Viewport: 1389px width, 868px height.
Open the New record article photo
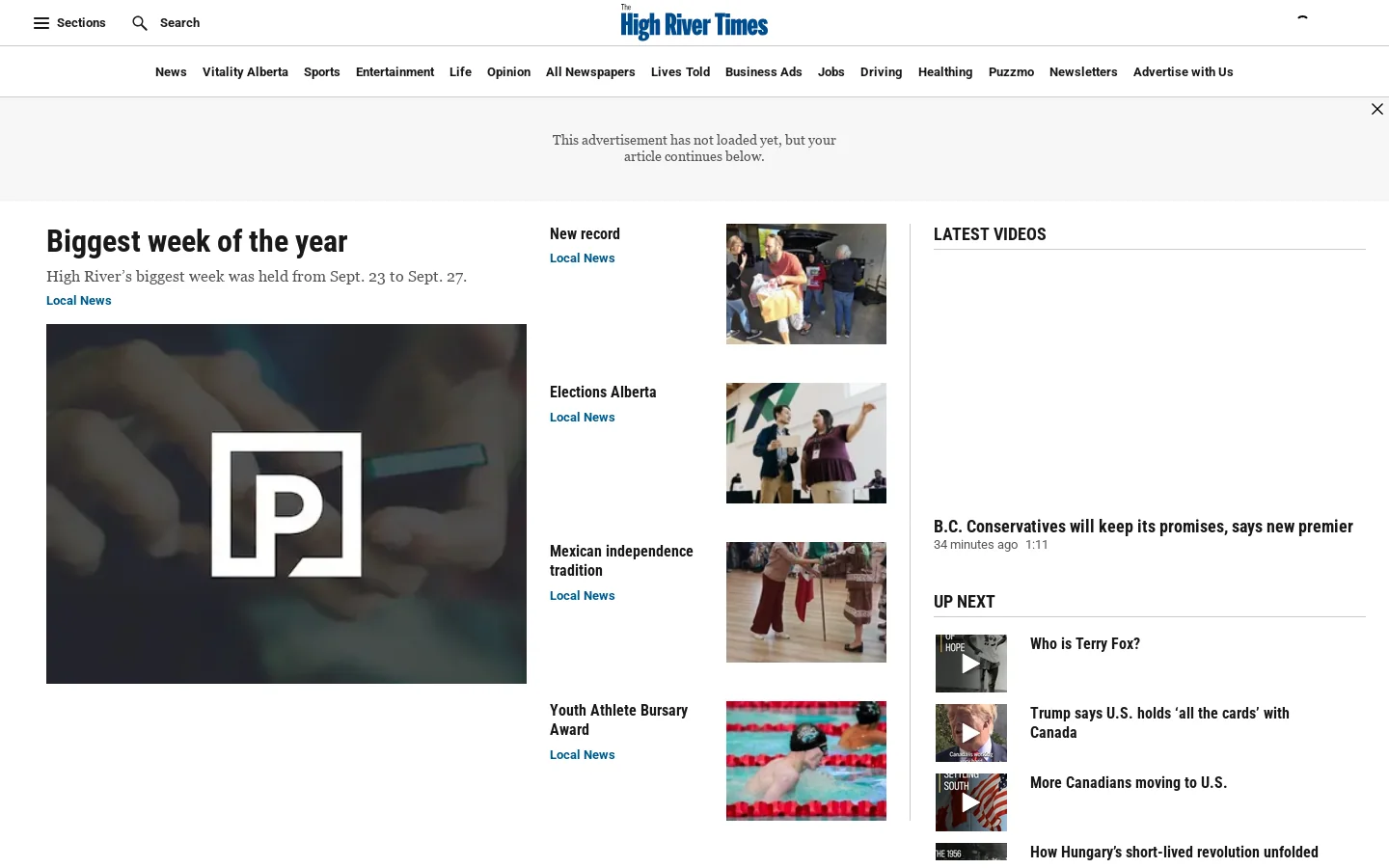point(806,284)
